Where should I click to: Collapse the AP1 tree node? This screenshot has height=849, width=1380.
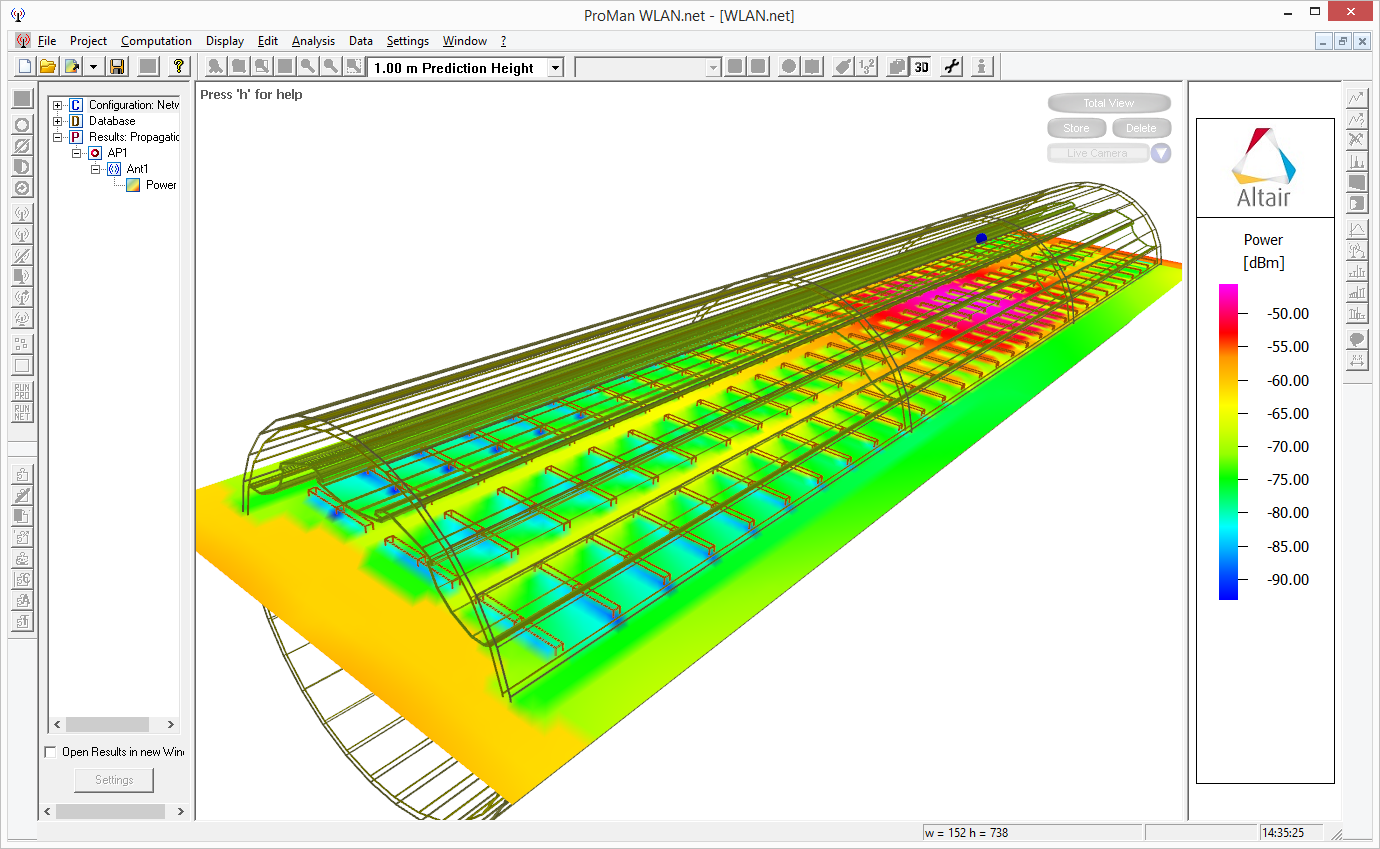(77, 153)
